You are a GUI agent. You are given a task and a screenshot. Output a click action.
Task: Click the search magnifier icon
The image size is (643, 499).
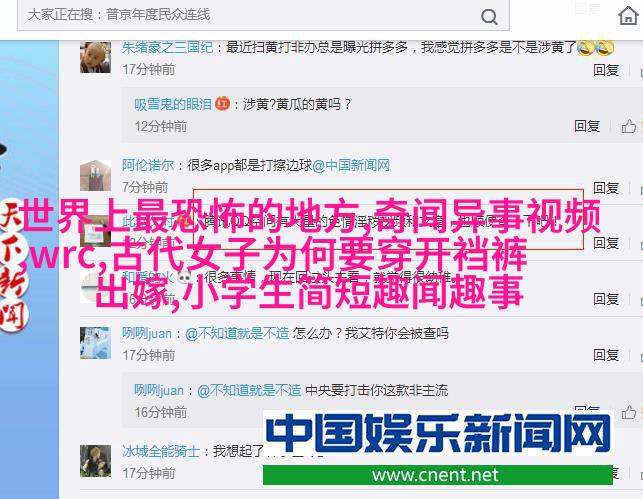pos(489,17)
